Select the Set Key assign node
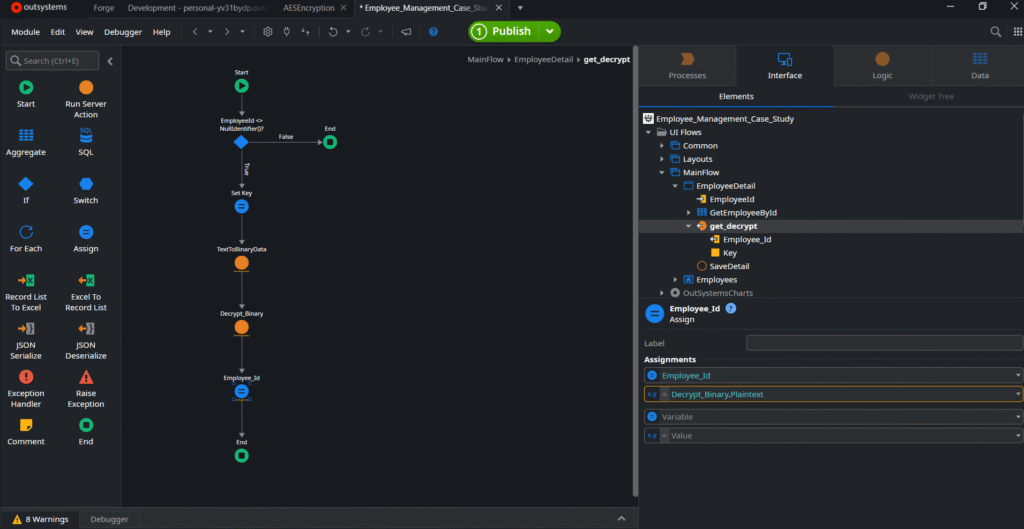The width and height of the screenshot is (1024, 529). [242, 207]
